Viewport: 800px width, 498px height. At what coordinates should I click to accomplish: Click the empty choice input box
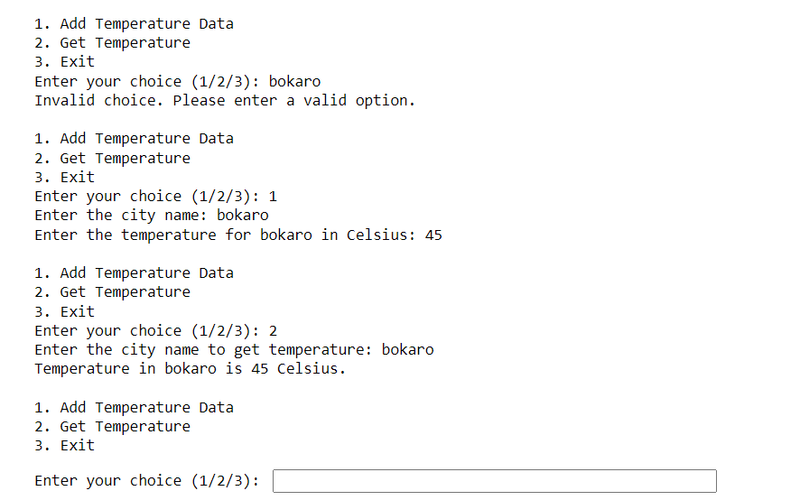click(494, 481)
